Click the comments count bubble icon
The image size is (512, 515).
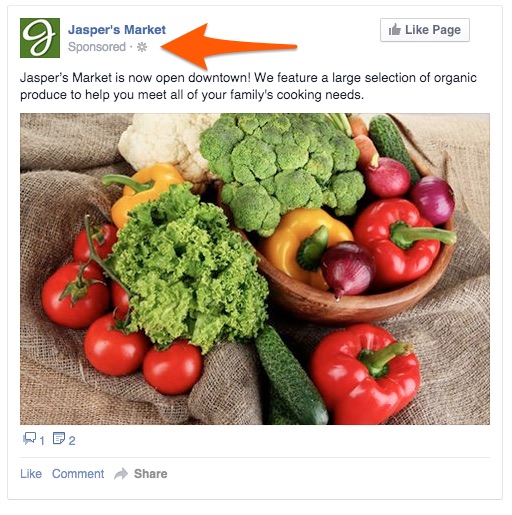(29, 438)
